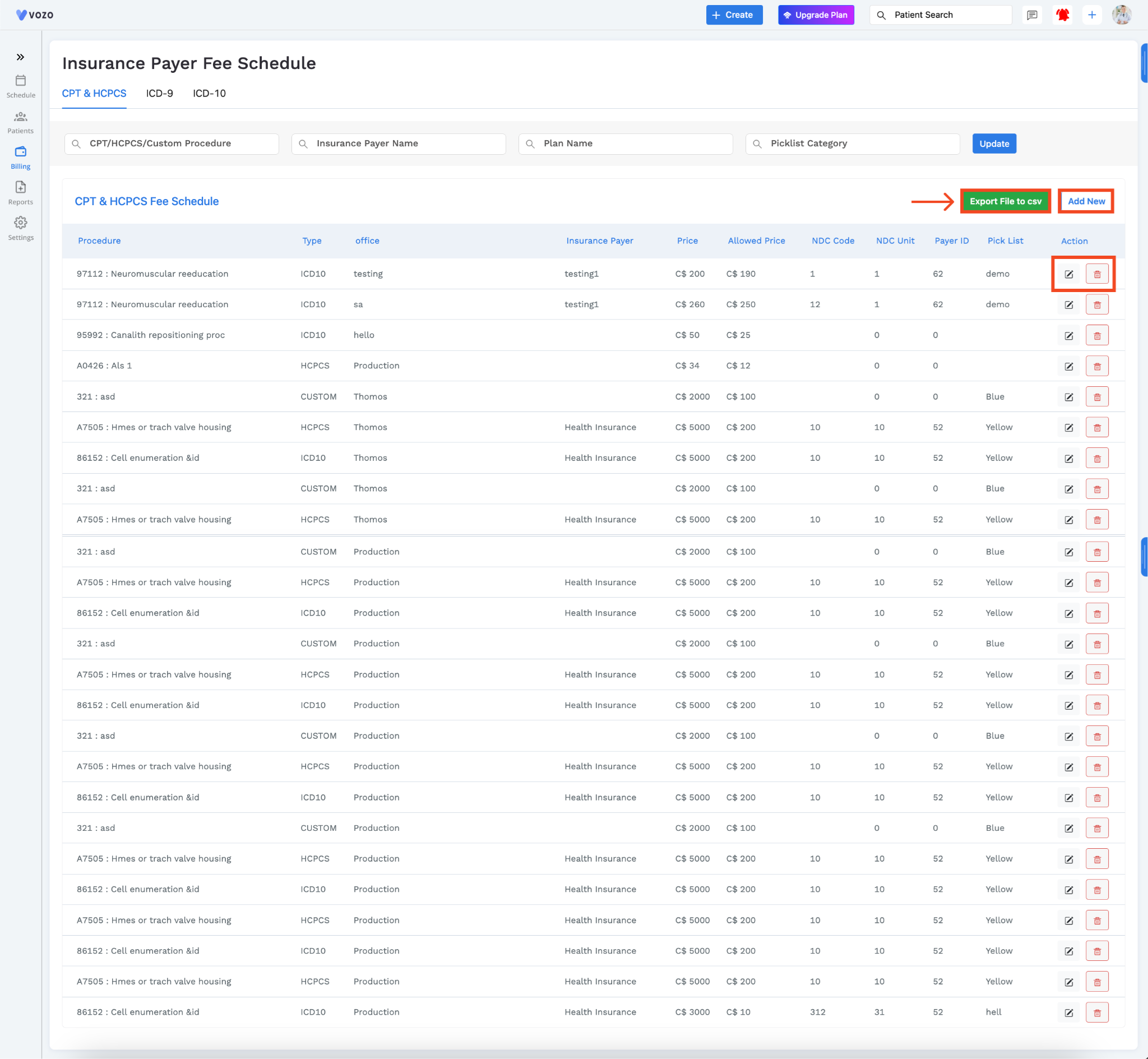Open the chat messages icon
Image resolution: width=1148 pixels, height=1059 pixels.
(1033, 15)
